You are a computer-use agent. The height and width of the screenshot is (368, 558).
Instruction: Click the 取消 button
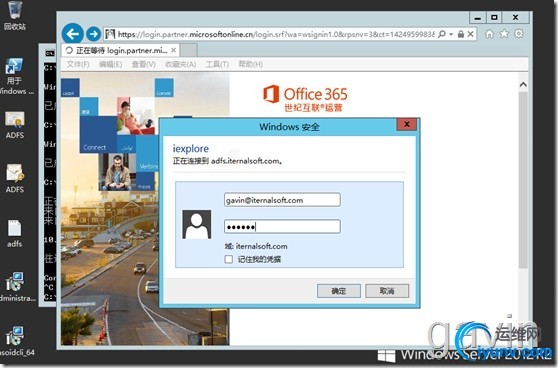point(387,291)
